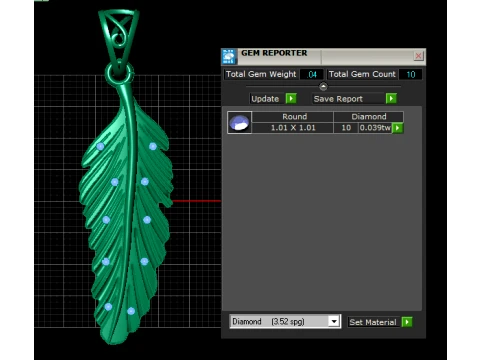This screenshot has height=360, width=480.
Task: Click the Total Gem Weight value field
Action: (312, 74)
